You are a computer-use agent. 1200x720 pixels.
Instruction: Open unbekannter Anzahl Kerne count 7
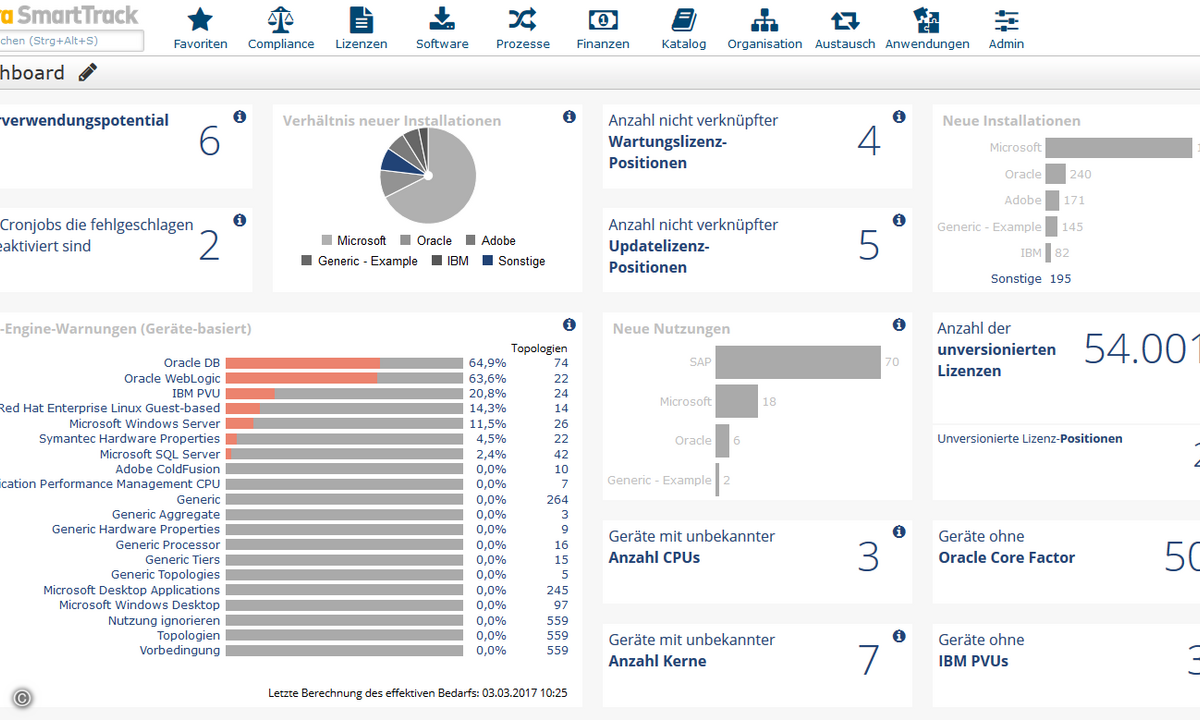click(869, 660)
